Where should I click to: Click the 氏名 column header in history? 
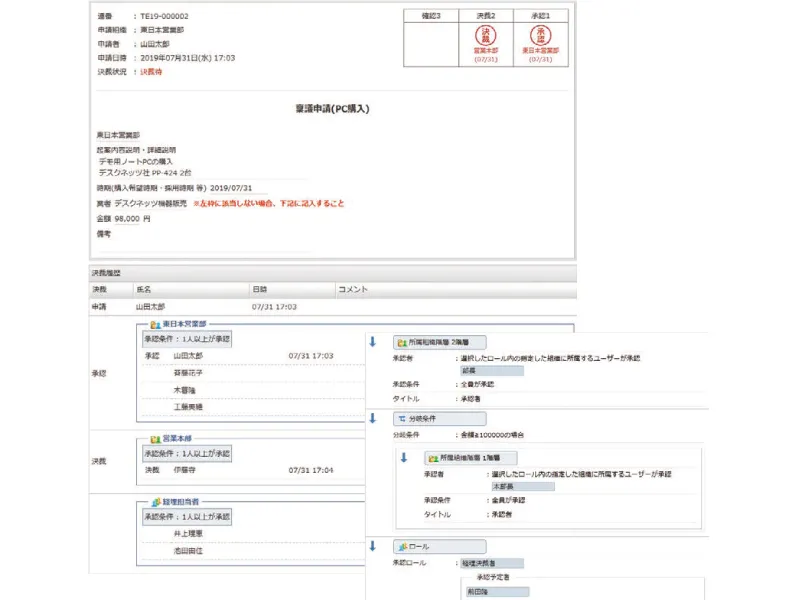(149, 289)
